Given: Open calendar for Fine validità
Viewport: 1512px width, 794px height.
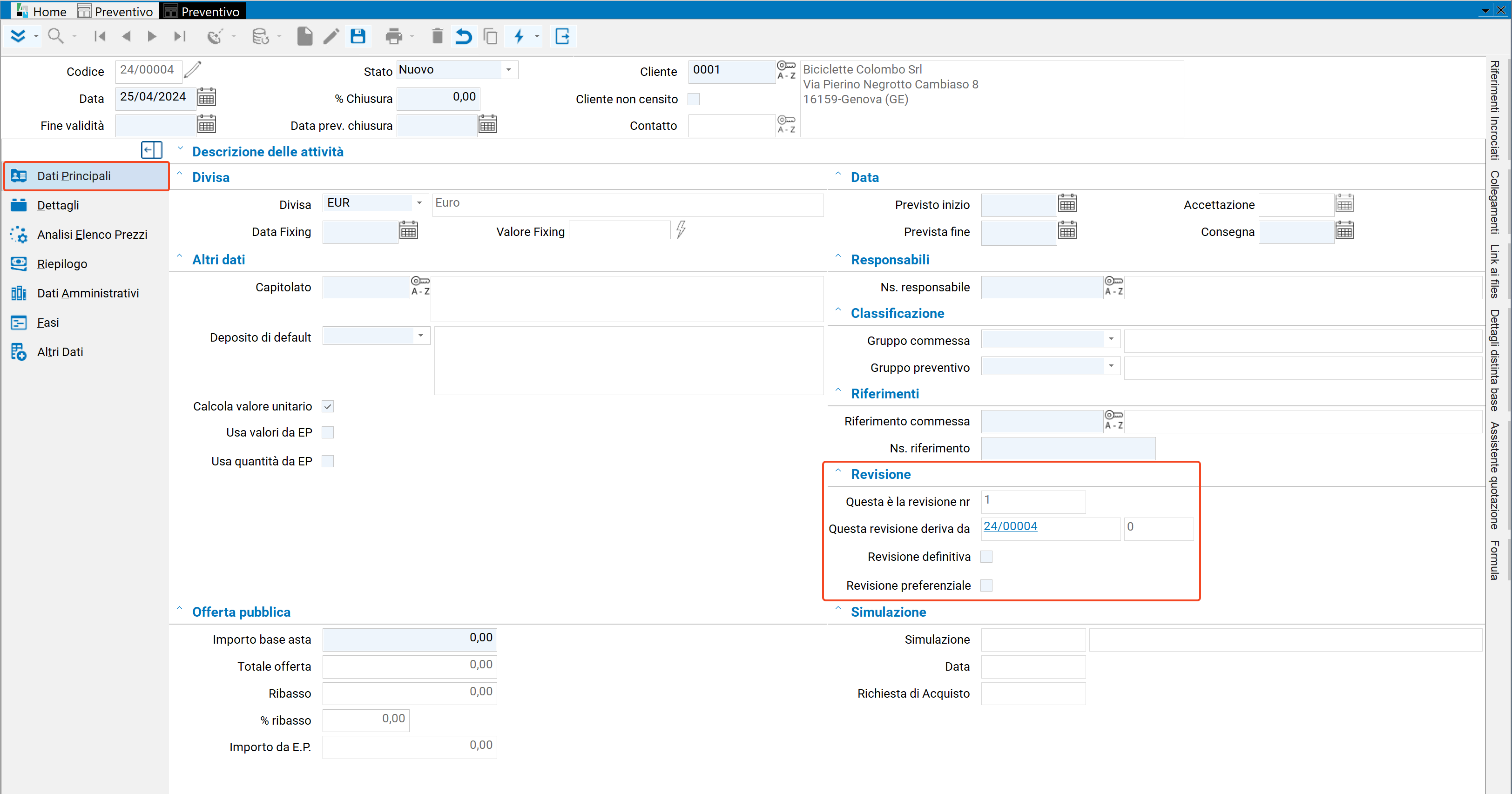Looking at the screenshot, I should (207, 124).
